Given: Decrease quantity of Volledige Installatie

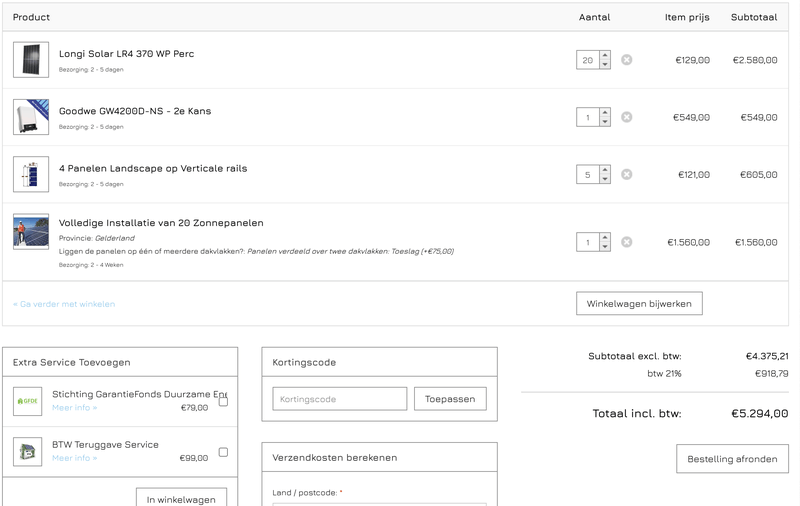Looking at the screenshot, I should (605, 246).
